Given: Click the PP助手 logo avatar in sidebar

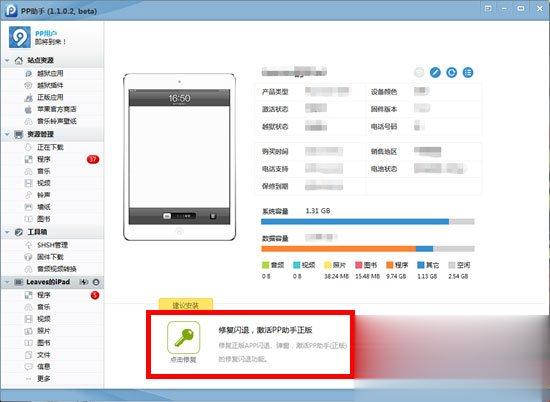Looking at the screenshot, I should click(20, 37).
